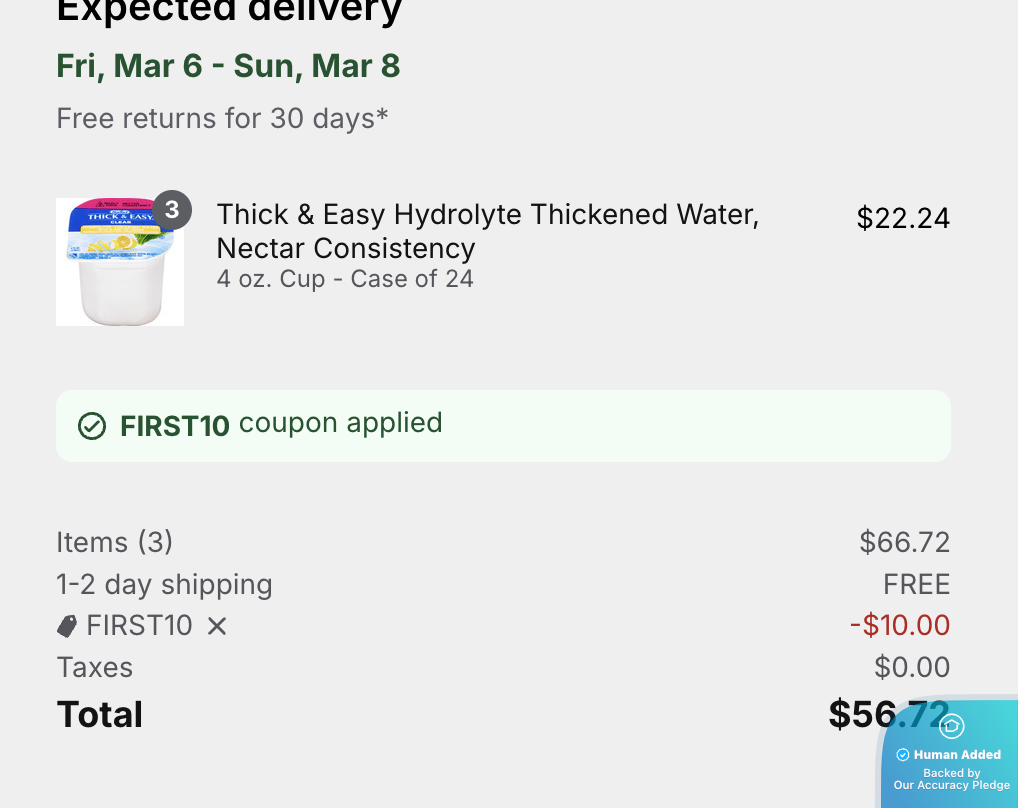The height and width of the screenshot is (808, 1018).
Task: Click the quantity badge showing 3
Action: click(172, 209)
